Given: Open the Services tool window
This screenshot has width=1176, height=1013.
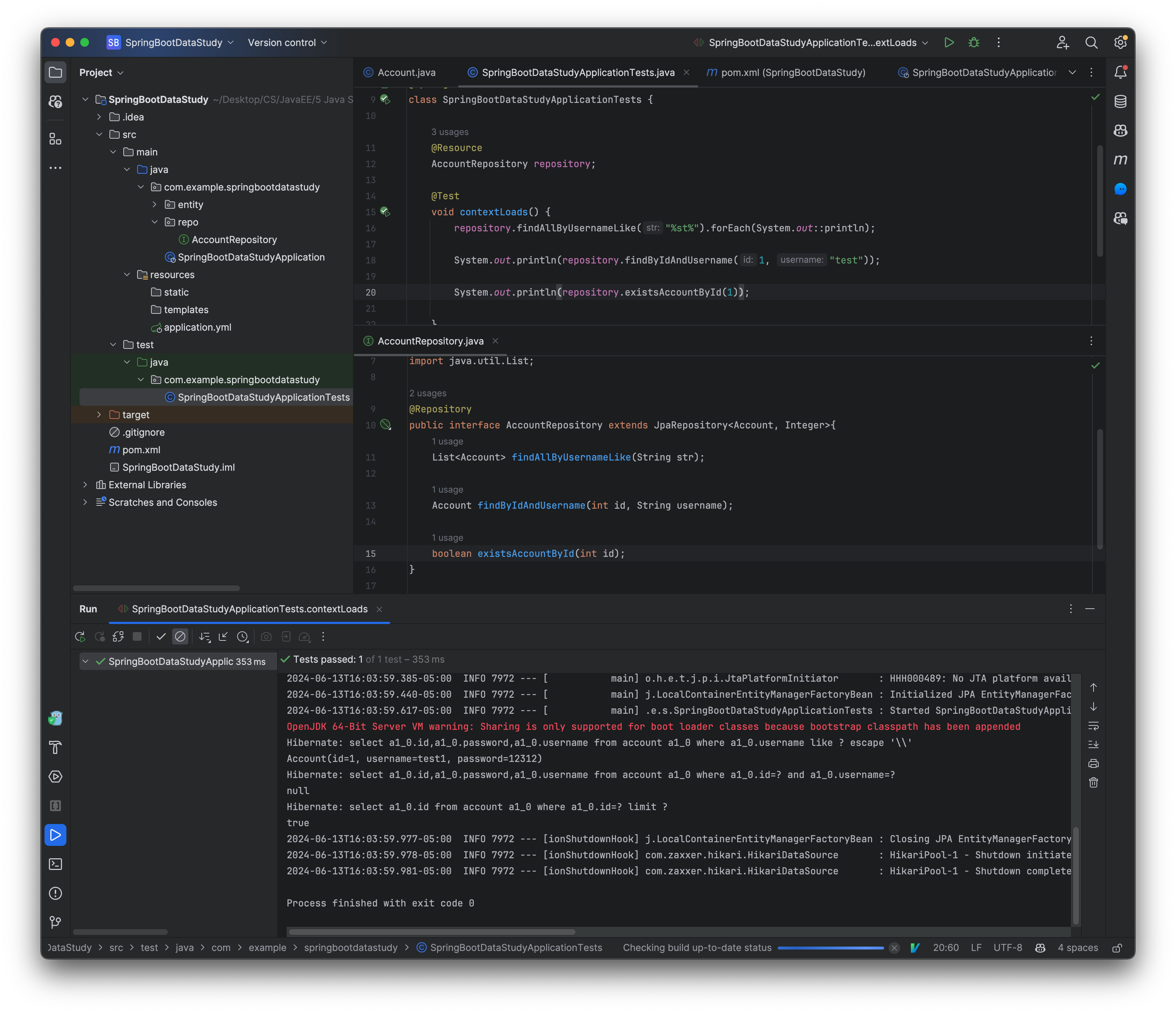Looking at the screenshot, I should point(55,776).
